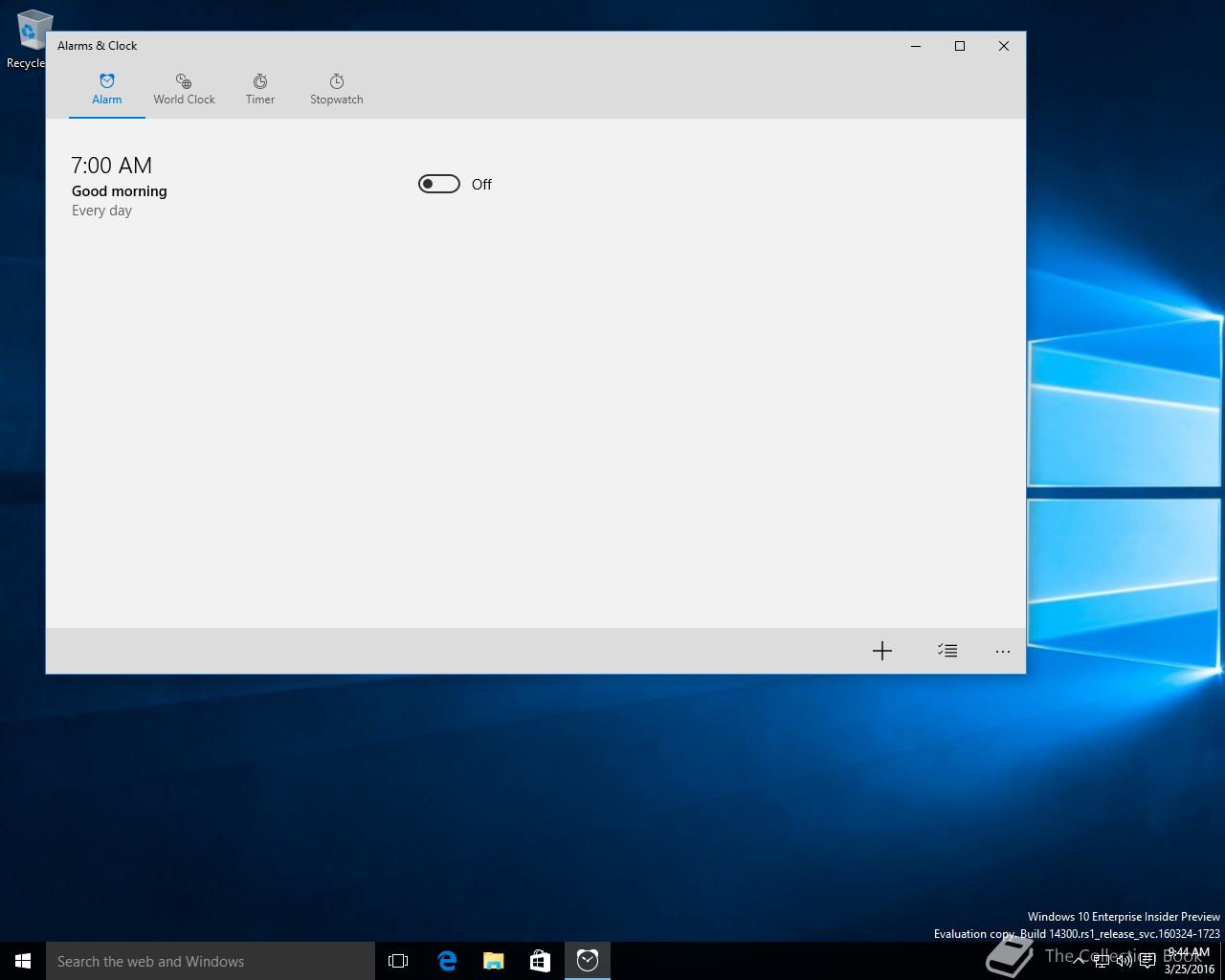This screenshot has width=1225, height=980.
Task: Launch Microsoft Edge from the taskbar
Action: (x=447, y=961)
